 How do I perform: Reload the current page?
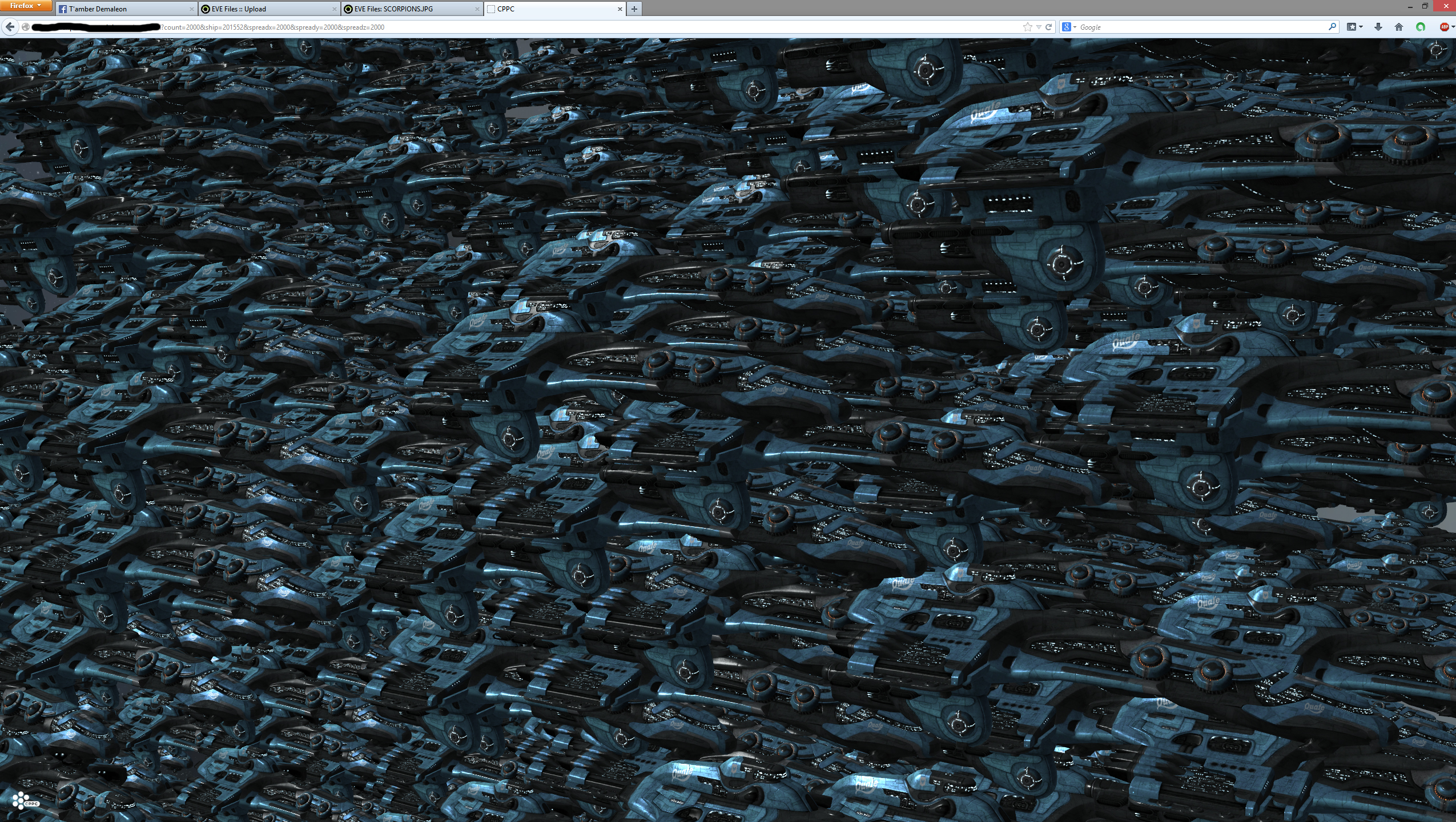(x=1048, y=27)
